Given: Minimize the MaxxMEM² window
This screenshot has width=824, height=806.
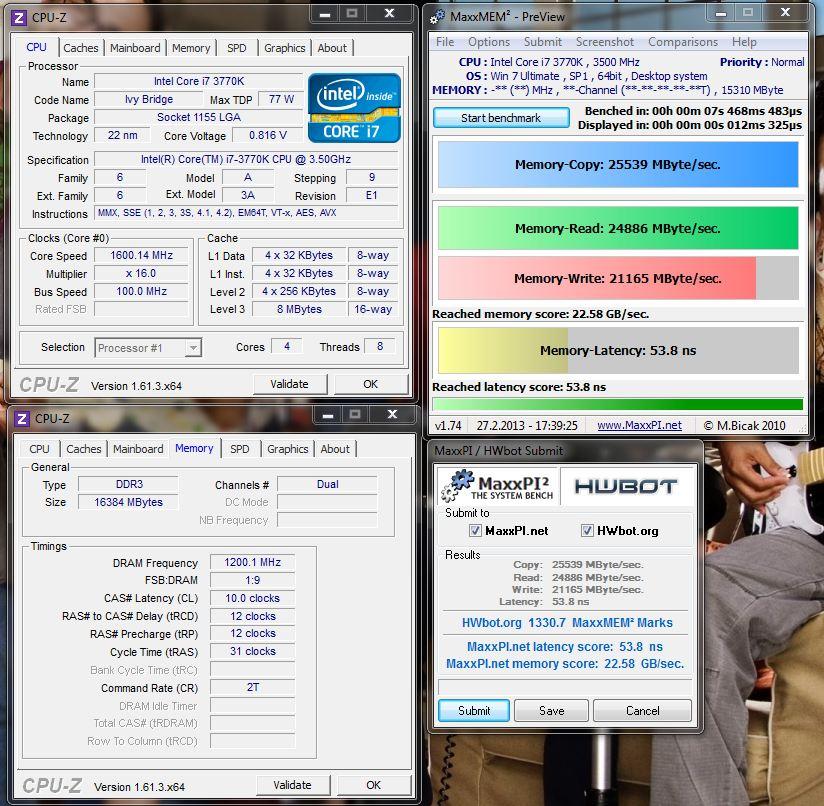Looking at the screenshot, I should tap(721, 13).
